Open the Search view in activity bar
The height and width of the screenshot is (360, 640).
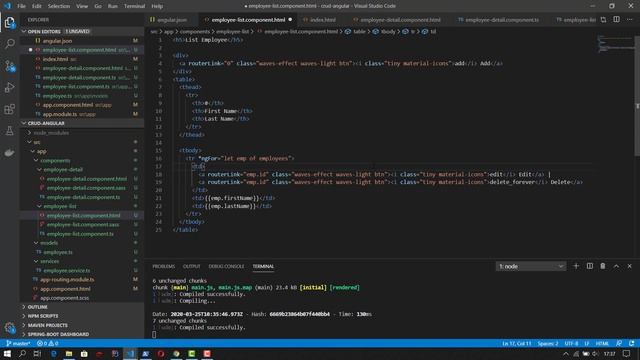9,43
